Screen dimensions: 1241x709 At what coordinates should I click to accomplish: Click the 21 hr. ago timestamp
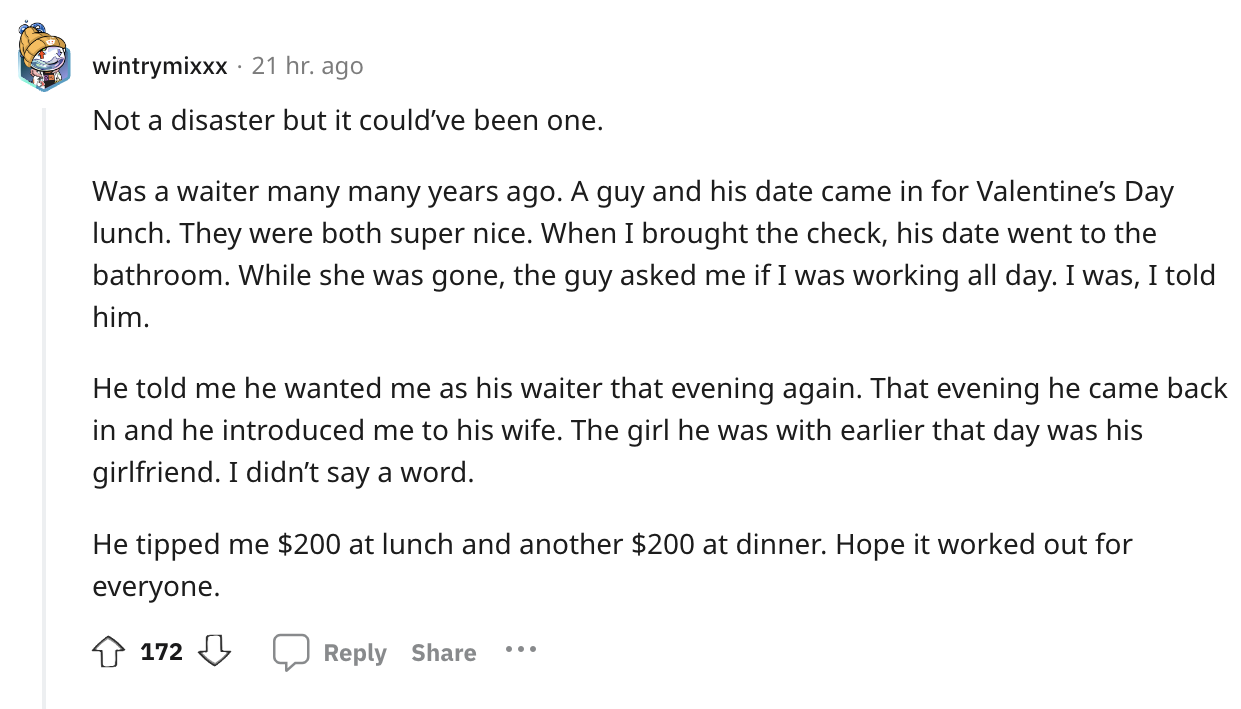coord(308,65)
